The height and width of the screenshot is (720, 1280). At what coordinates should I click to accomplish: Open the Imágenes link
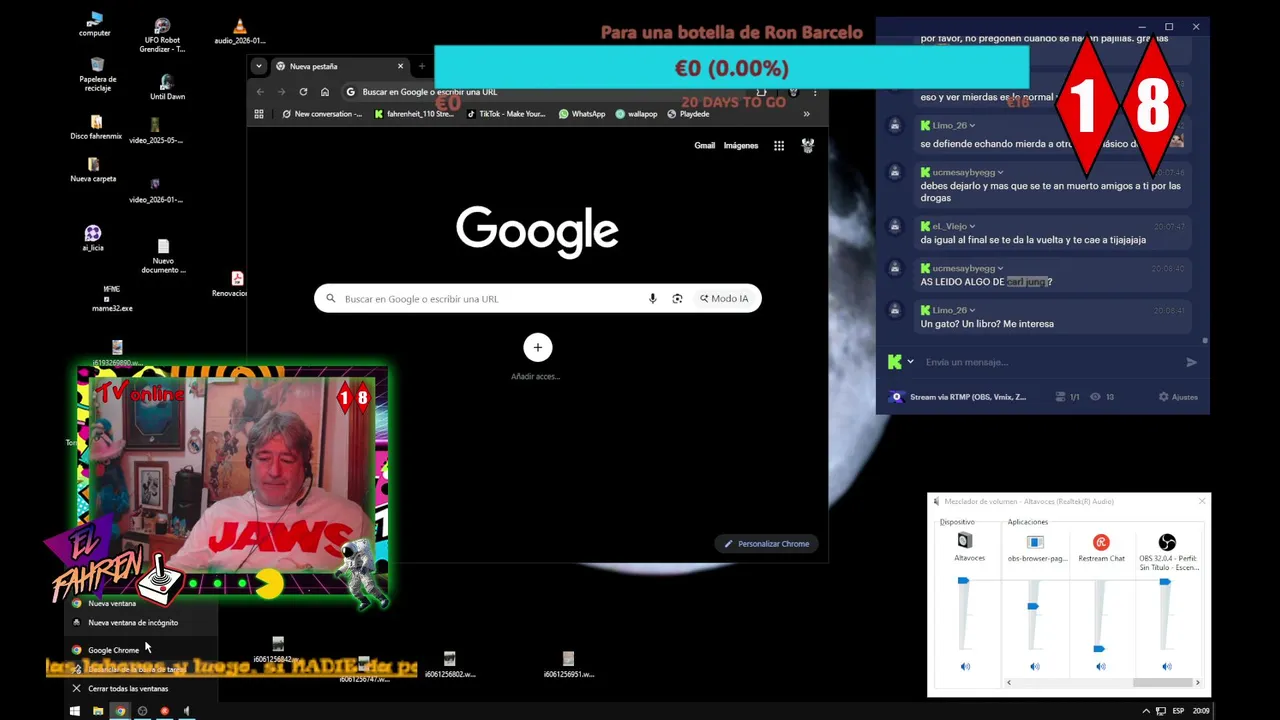tap(741, 145)
